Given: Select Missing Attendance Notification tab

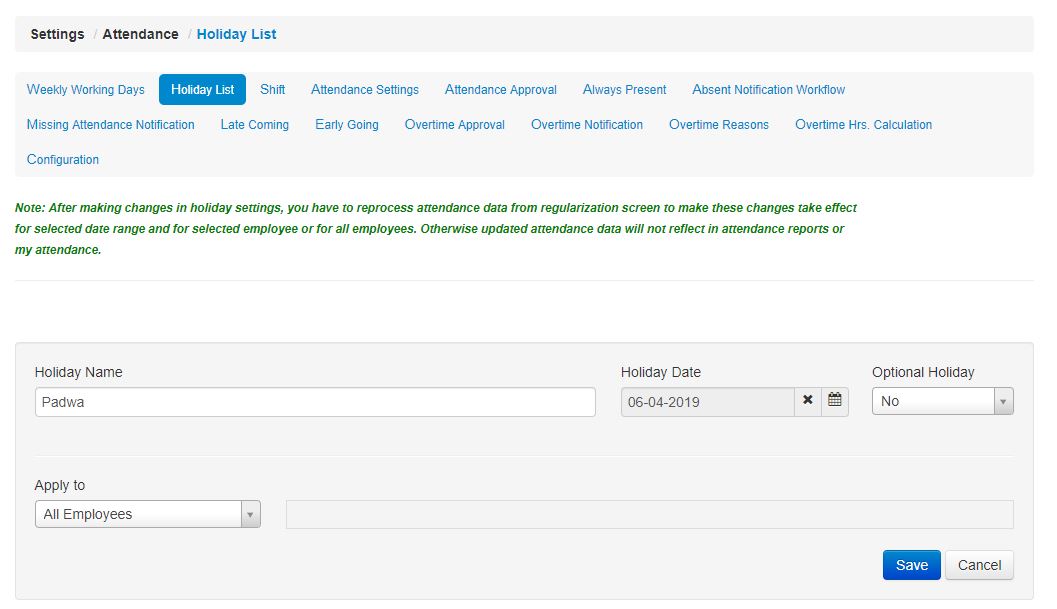Looking at the screenshot, I should tap(111, 125).
